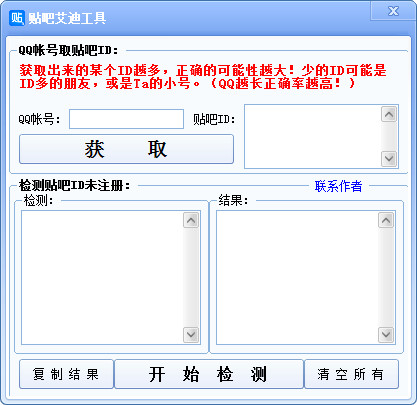Click up arrow of 贴吧ID box scrollbar
Image resolution: width=417 pixels, height=405 pixels.
[x=389, y=115]
